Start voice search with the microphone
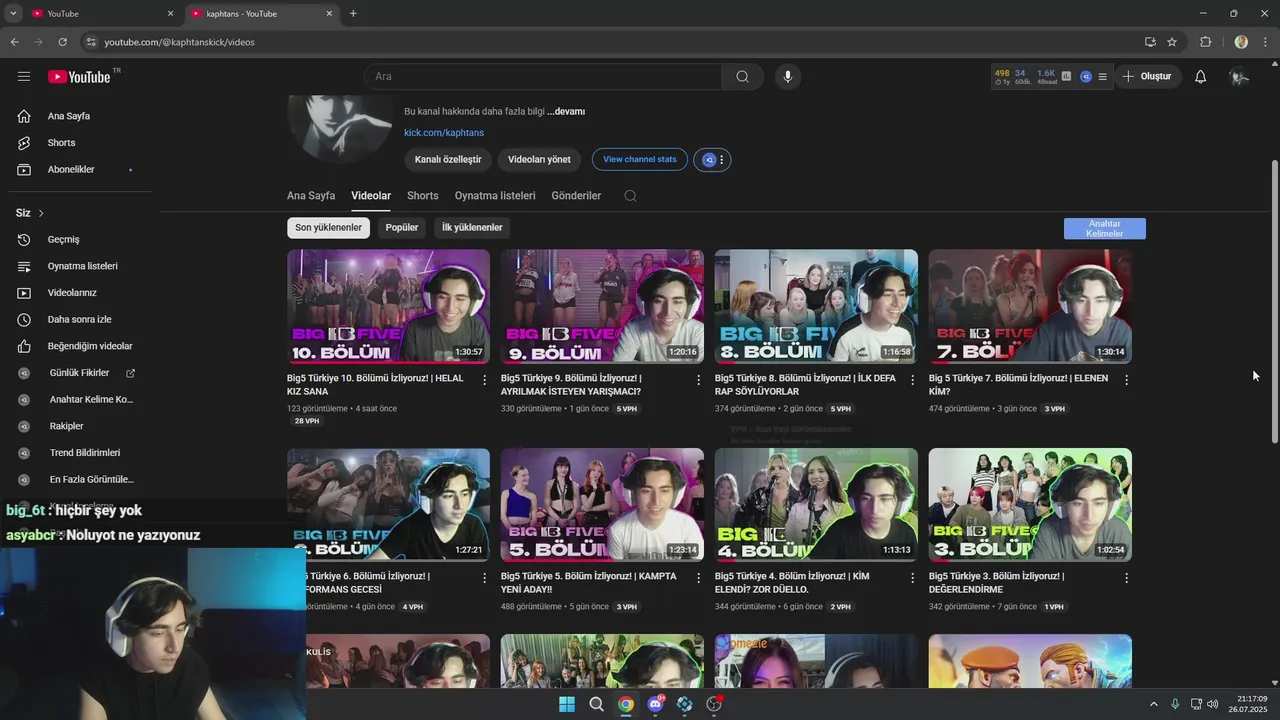The width and height of the screenshot is (1280, 720). (x=788, y=77)
